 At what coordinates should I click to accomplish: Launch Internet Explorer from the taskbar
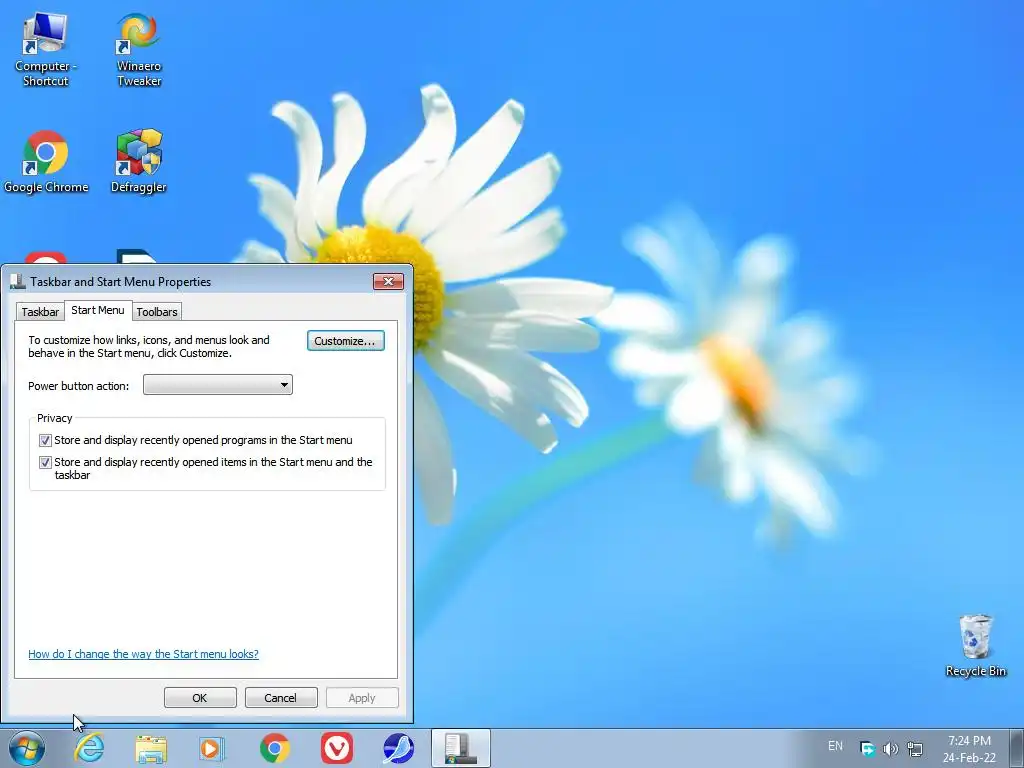point(89,748)
